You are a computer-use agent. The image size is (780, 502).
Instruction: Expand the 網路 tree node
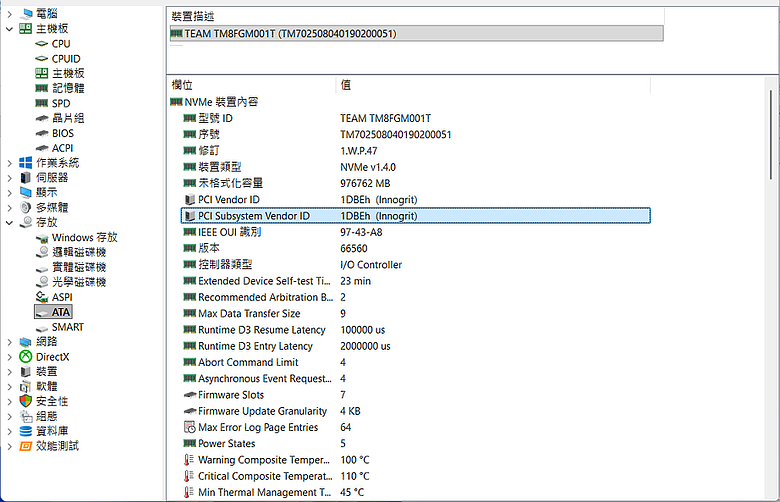point(9,342)
